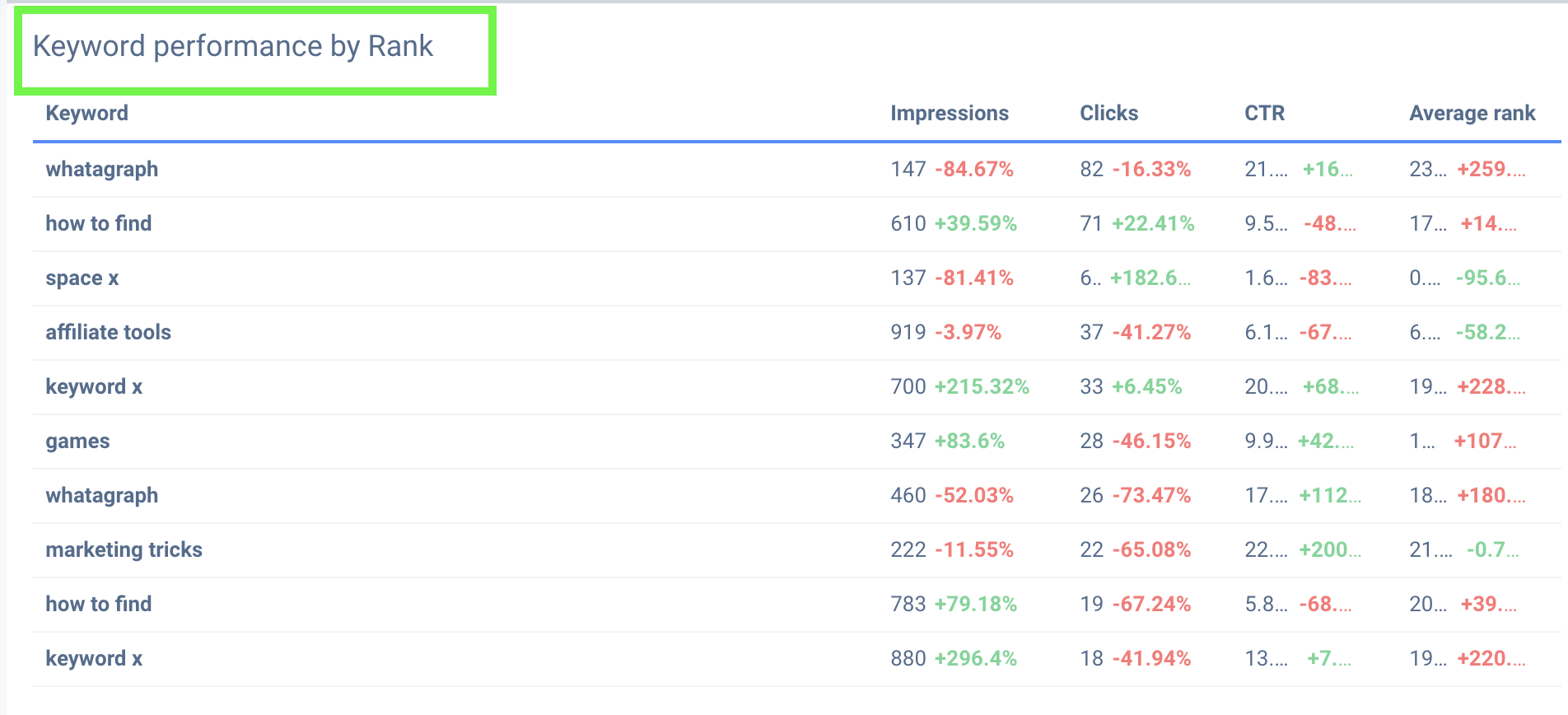Viewport: 1568px width, 715px height.
Task: Click the 22 clicks value
Action: tap(1092, 549)
